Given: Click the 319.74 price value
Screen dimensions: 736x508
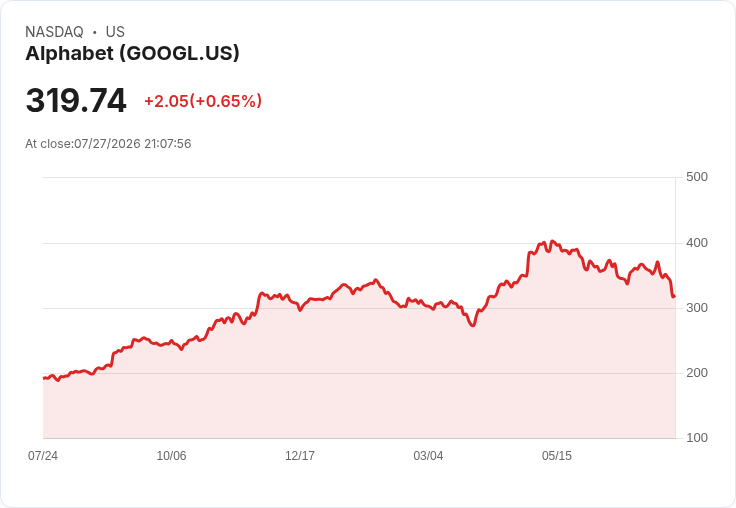Looking at the screenshot, I should (76, 100).
